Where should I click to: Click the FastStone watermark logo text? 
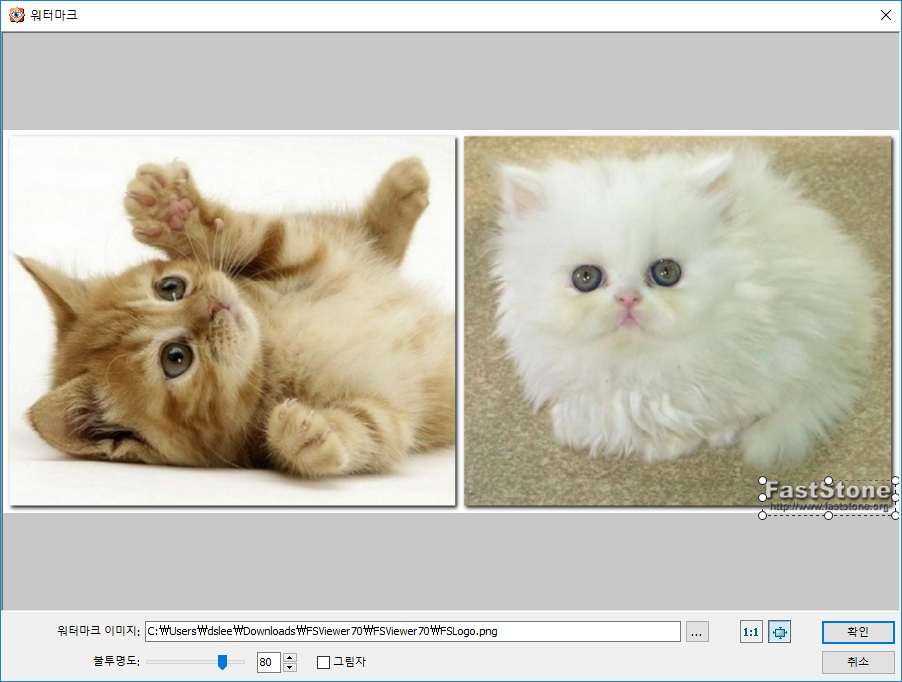828,492
